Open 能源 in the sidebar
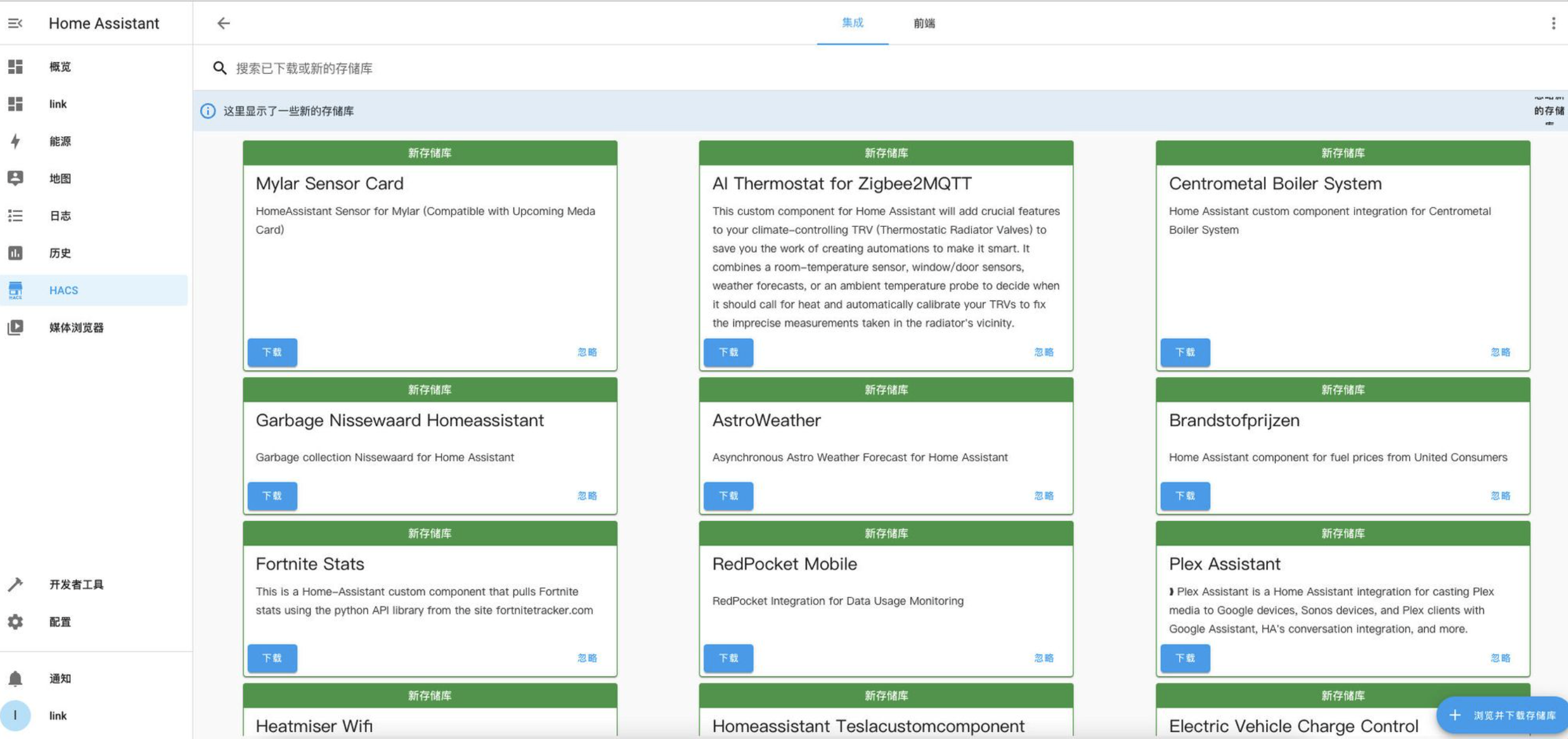The width and height of the screenshot is (1568, 739). point(94,141)
